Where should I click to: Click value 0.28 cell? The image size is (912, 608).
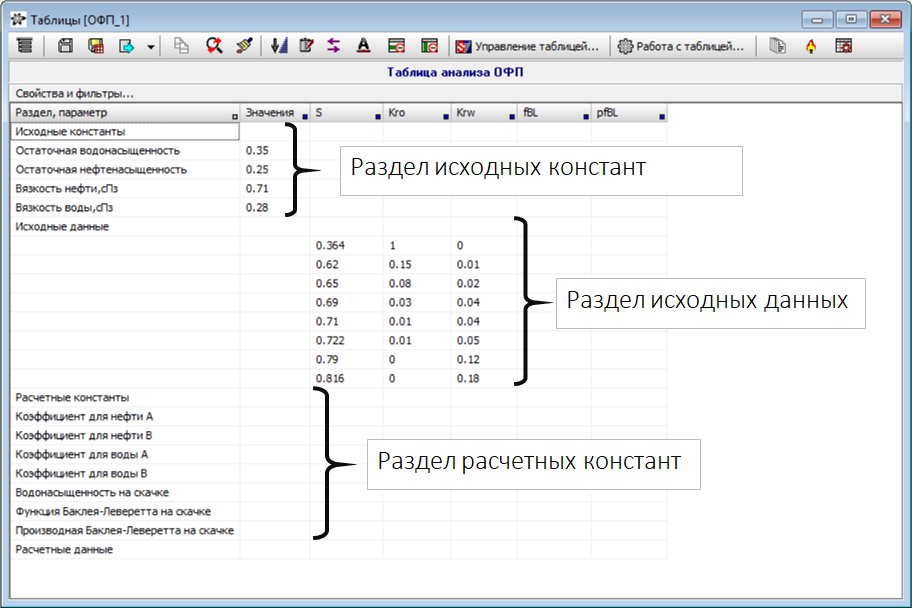pyautogui.click(x=257, y=208)
